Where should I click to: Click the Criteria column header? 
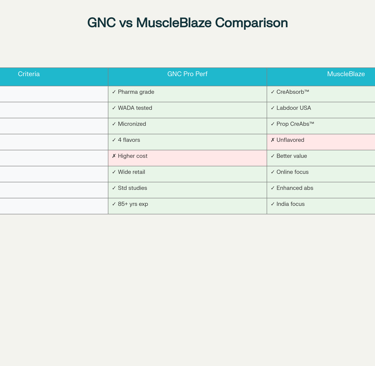pos(54,77)
